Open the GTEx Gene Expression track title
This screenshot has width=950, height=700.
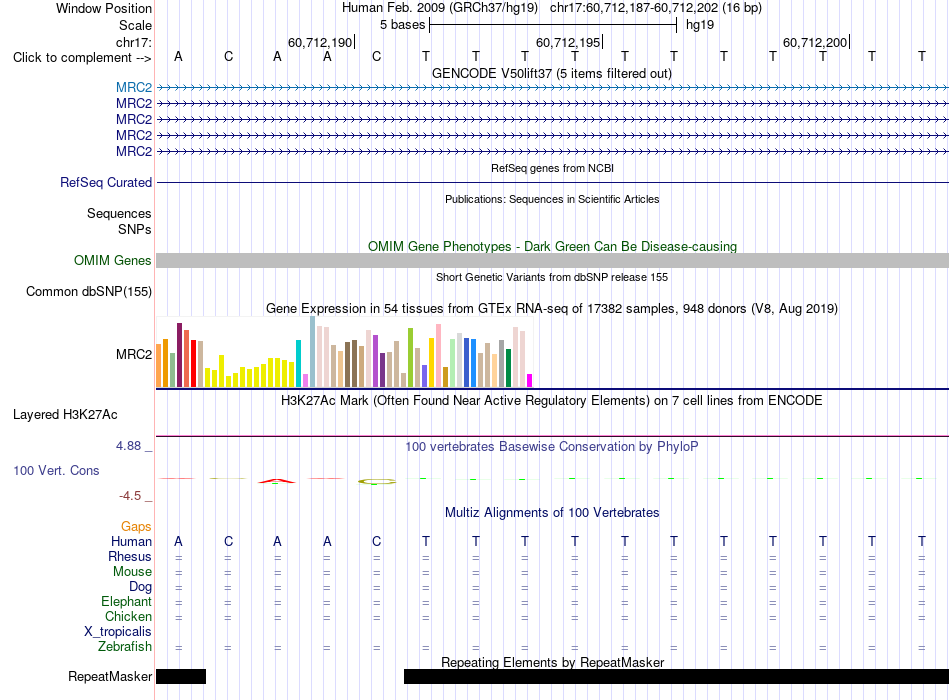coord(552,308)
